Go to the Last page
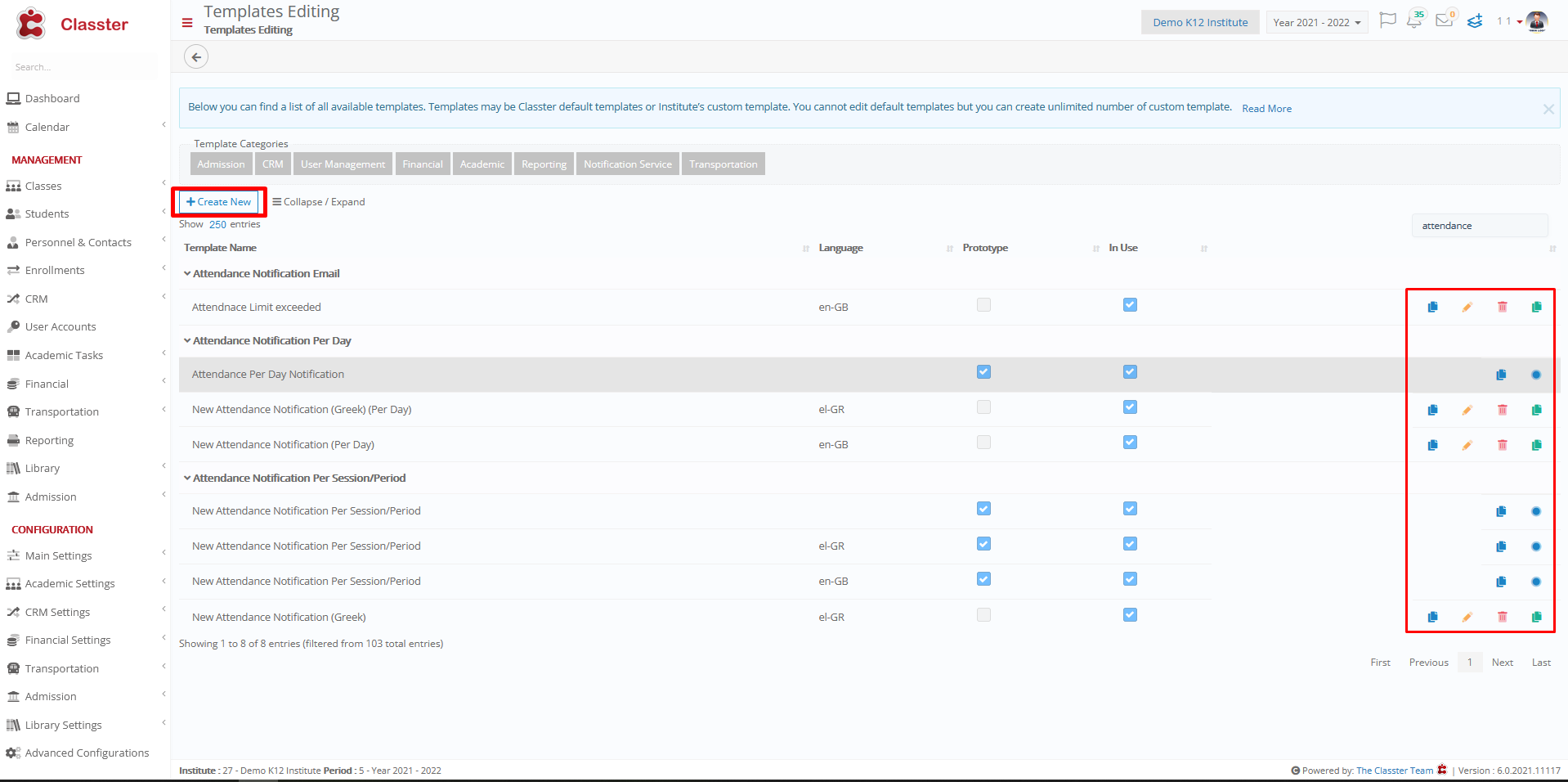This screenshot has height=782, width=1568. click(1541, 663)
